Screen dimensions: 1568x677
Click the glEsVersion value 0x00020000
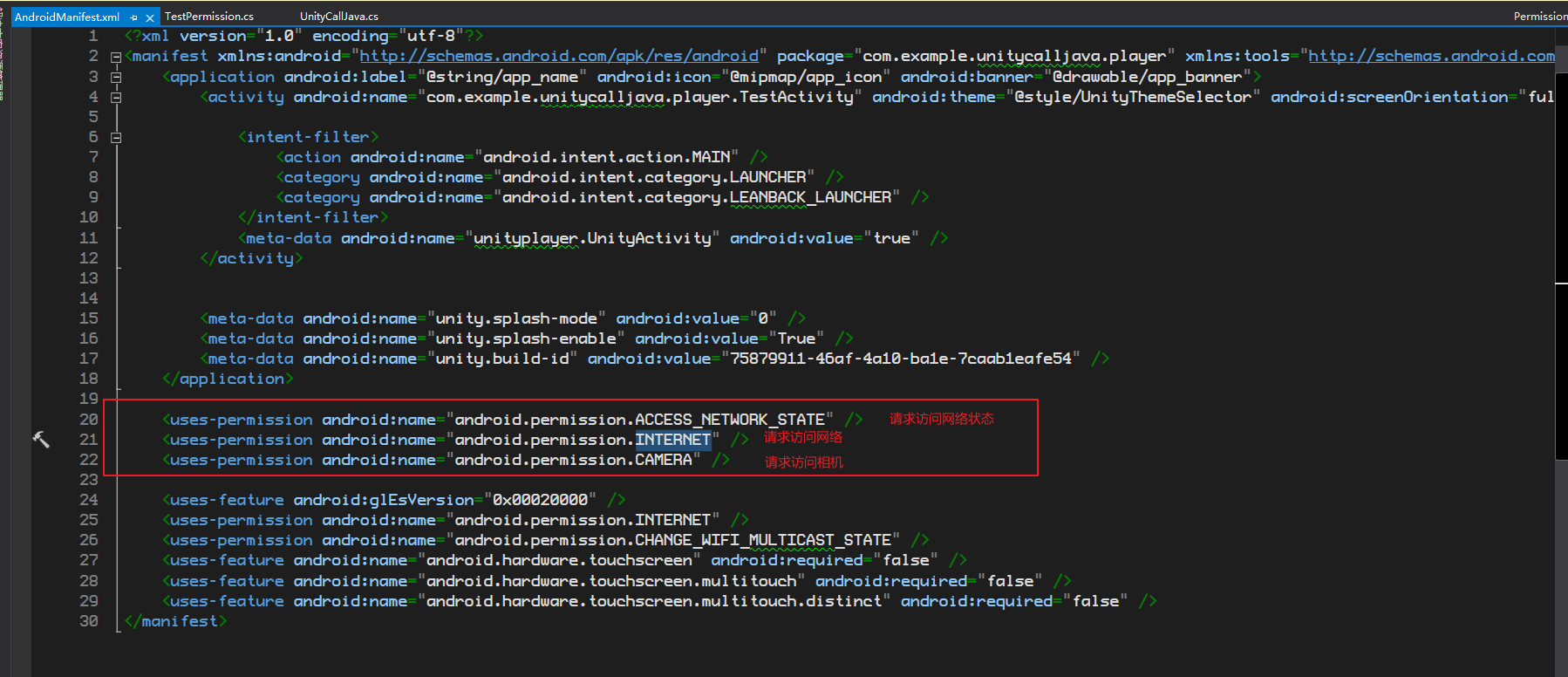[x=540, y=500]
